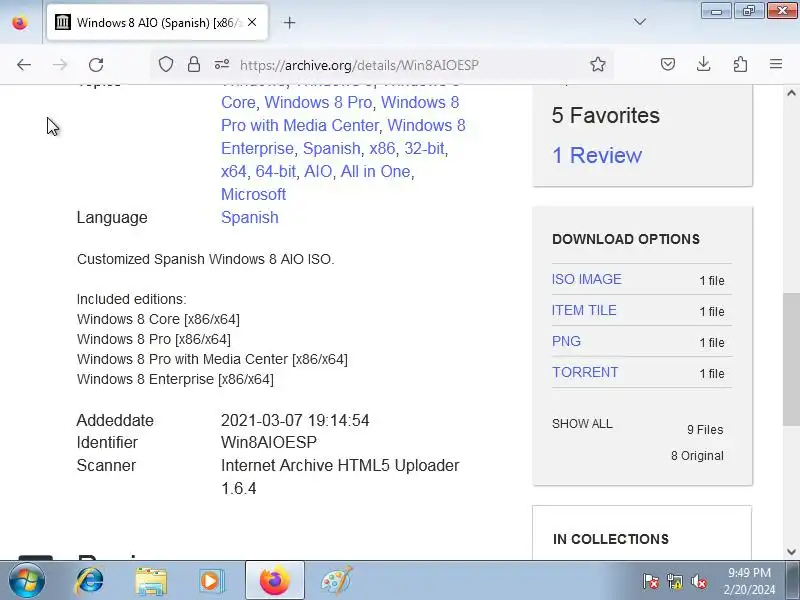
Task: Click the Windows 8 Core [x86/x64] line
Action: 158,319
